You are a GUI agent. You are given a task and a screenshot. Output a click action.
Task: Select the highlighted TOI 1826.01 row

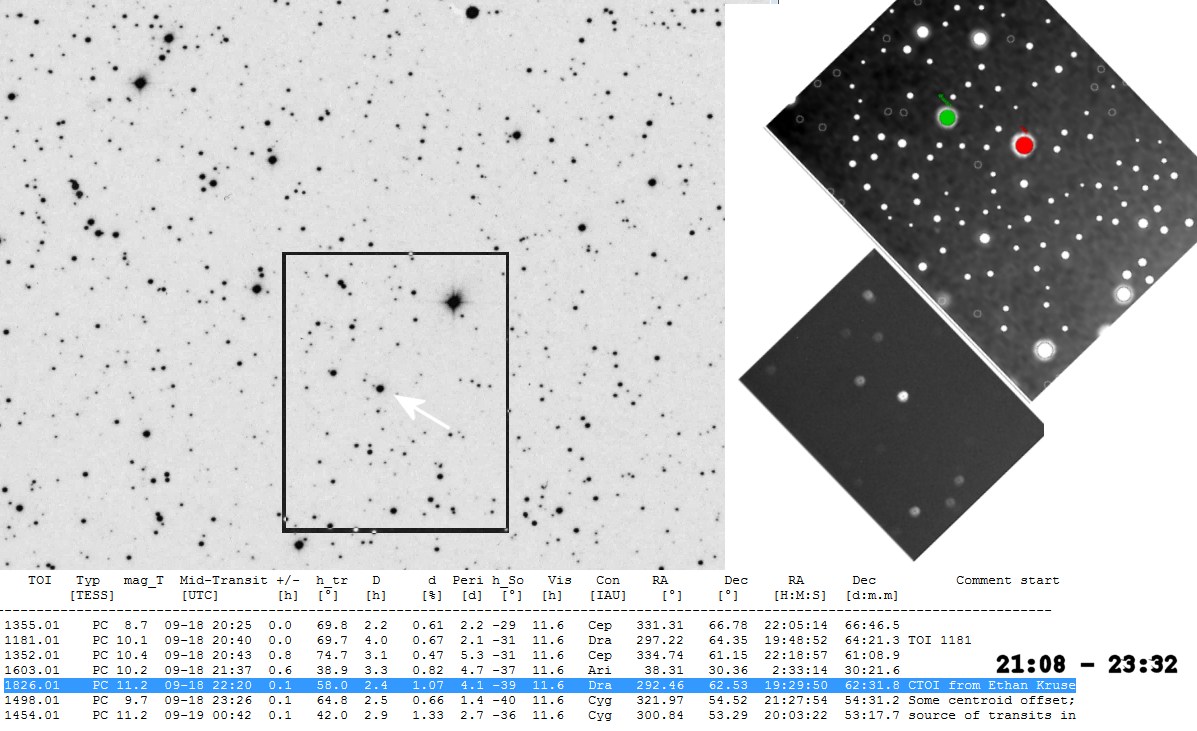click(538, 685)
